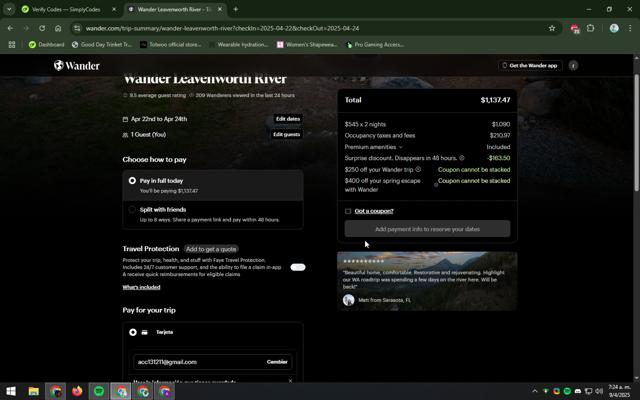Viewport: 640px width, 400px height.
Task: Go back to previous page
Action: point(10,28)
